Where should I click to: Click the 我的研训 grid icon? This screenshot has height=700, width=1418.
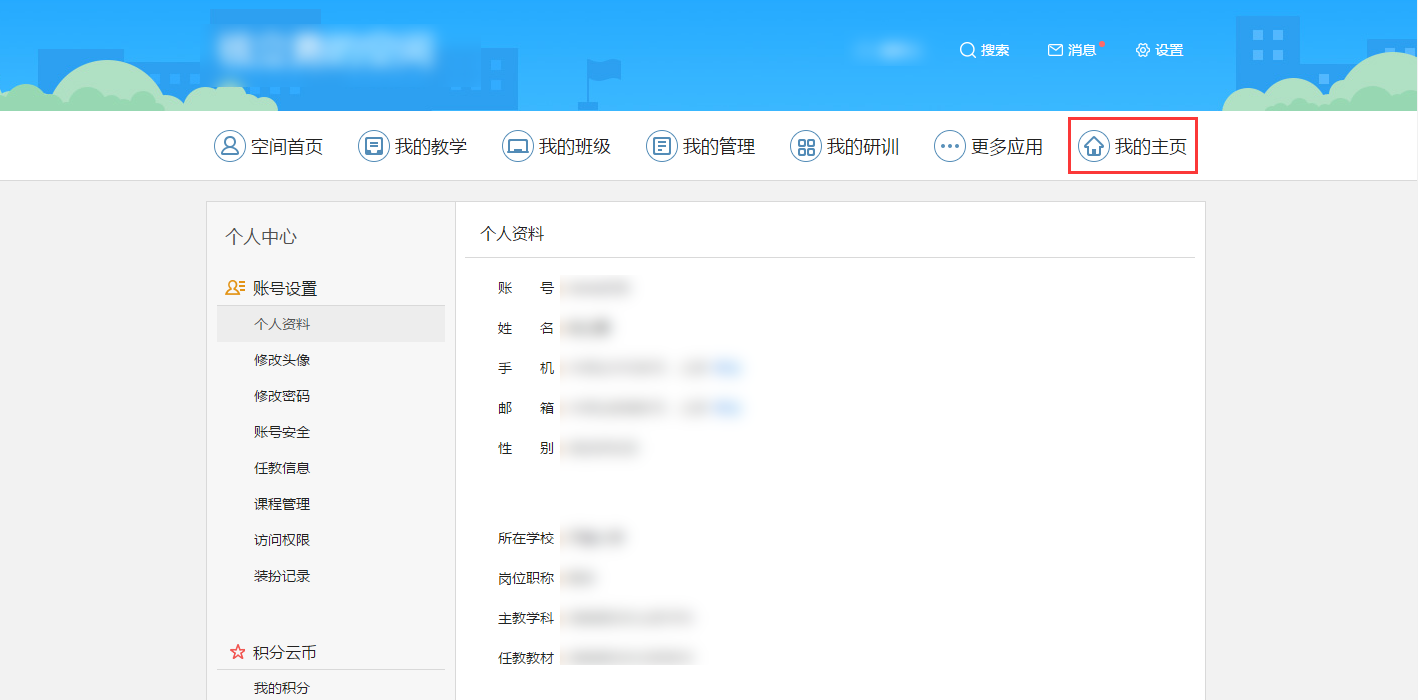click(x=806, y=147)
